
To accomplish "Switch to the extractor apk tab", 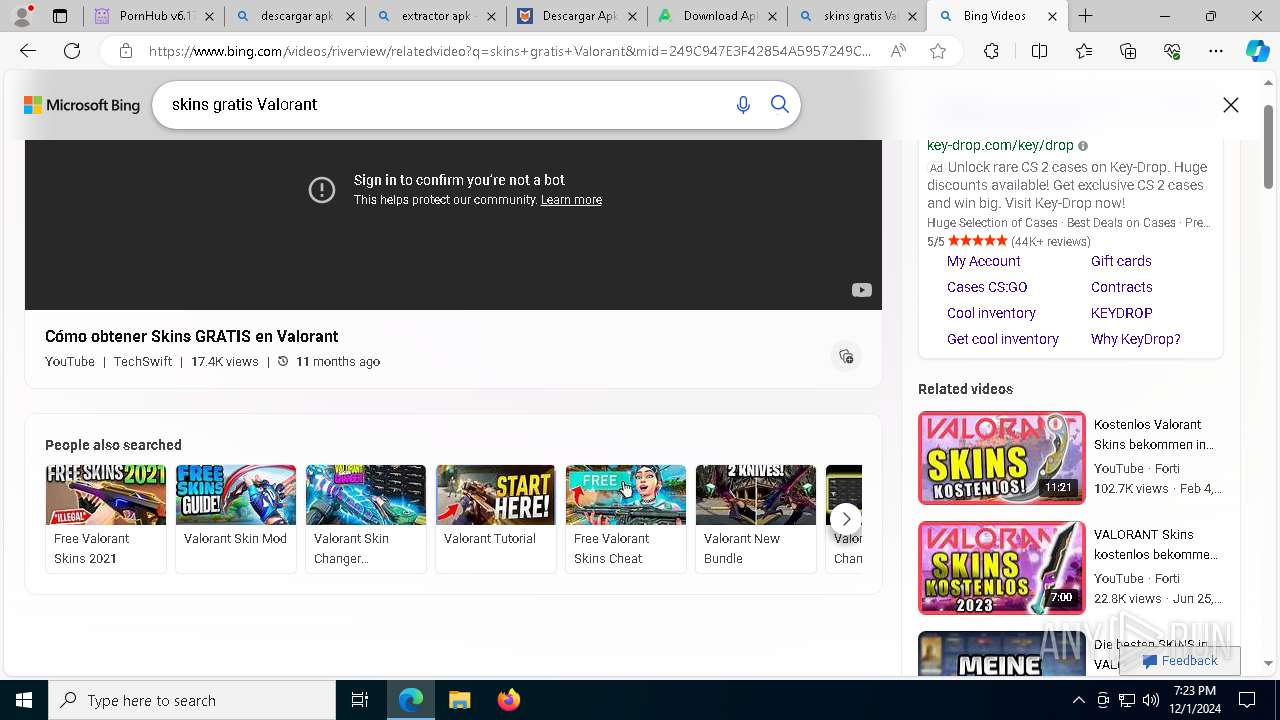I will [x=435, y=16].
